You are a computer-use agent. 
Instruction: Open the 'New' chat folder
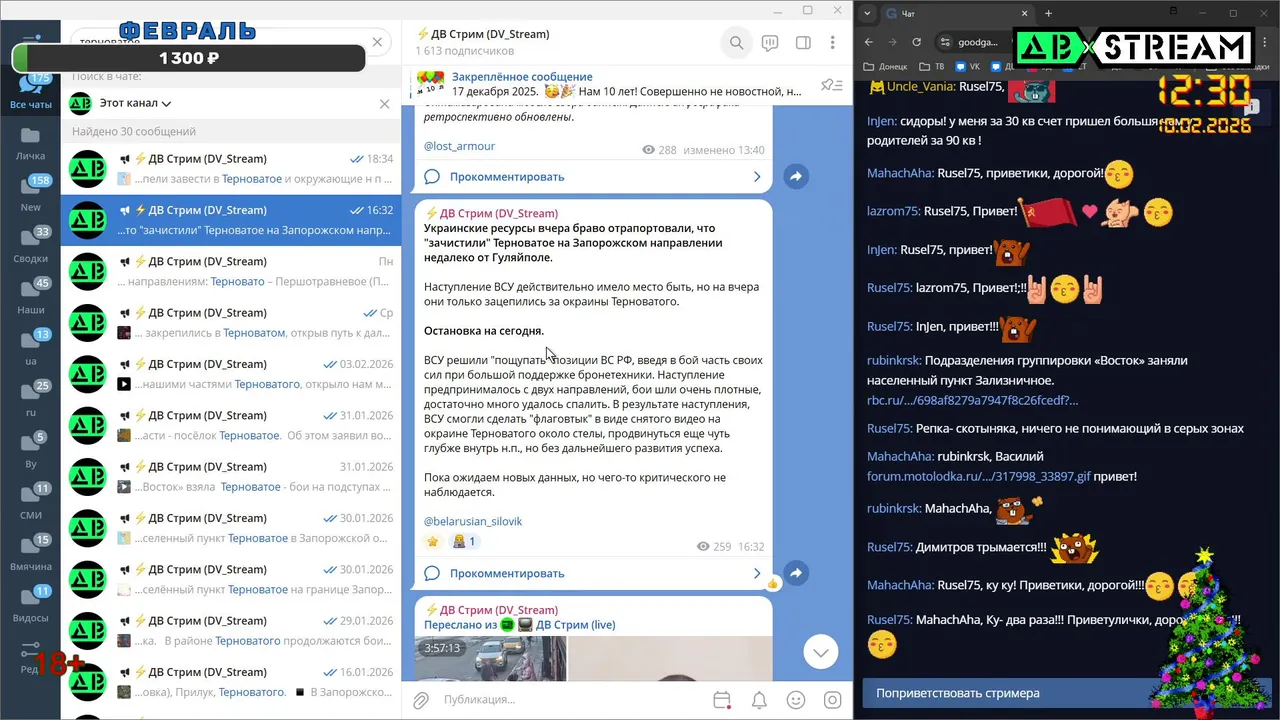tap(31, 194)
